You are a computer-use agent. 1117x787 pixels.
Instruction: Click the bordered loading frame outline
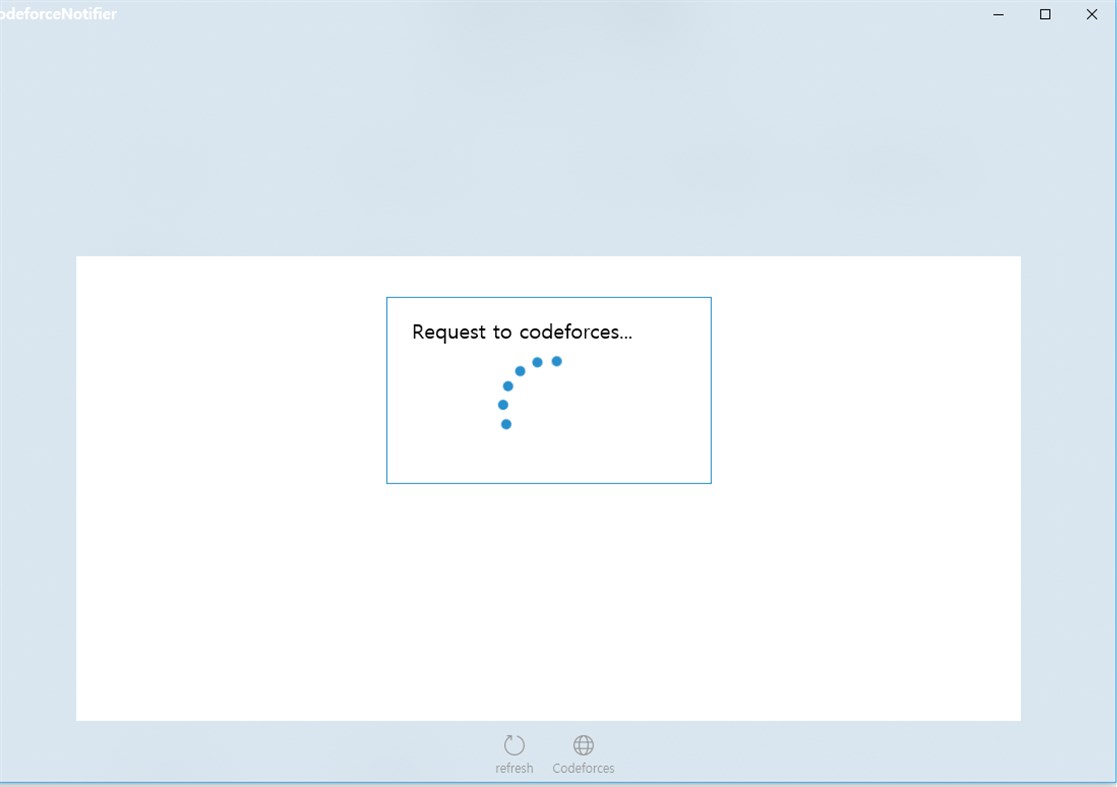[548, 297]
